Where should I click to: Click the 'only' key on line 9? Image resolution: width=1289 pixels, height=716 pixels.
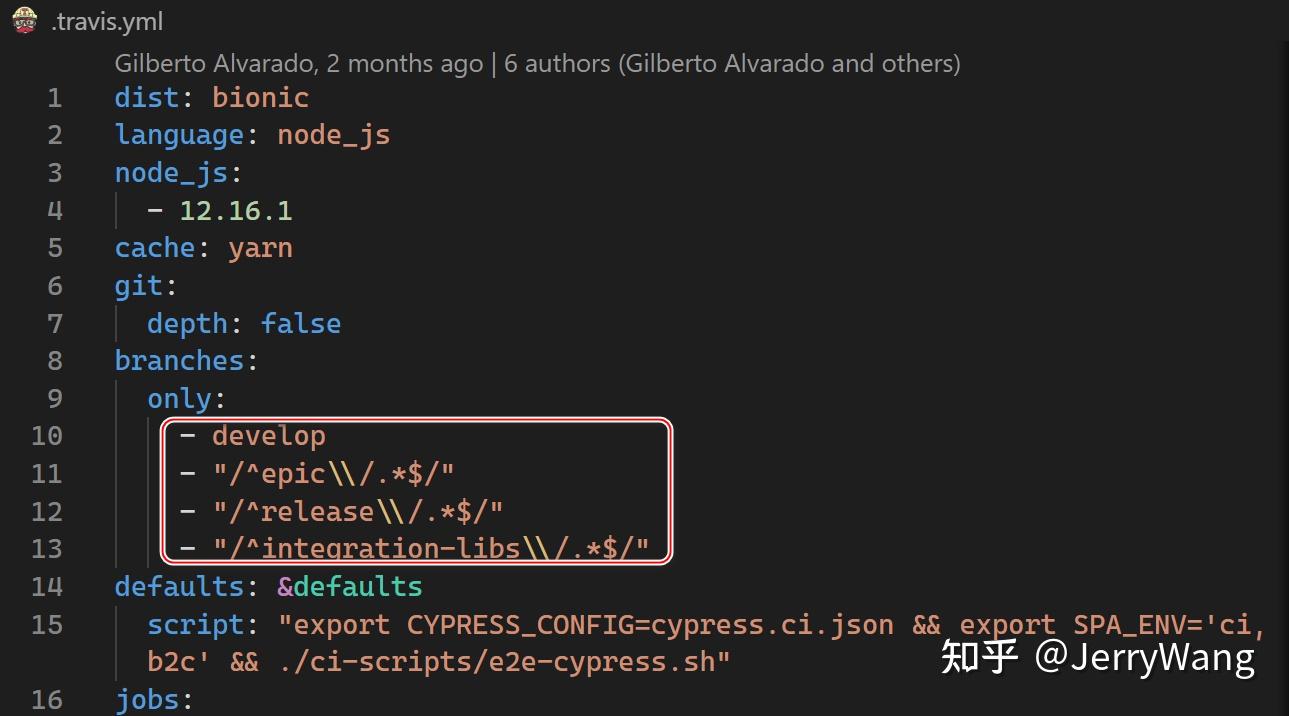pos(179,399)
